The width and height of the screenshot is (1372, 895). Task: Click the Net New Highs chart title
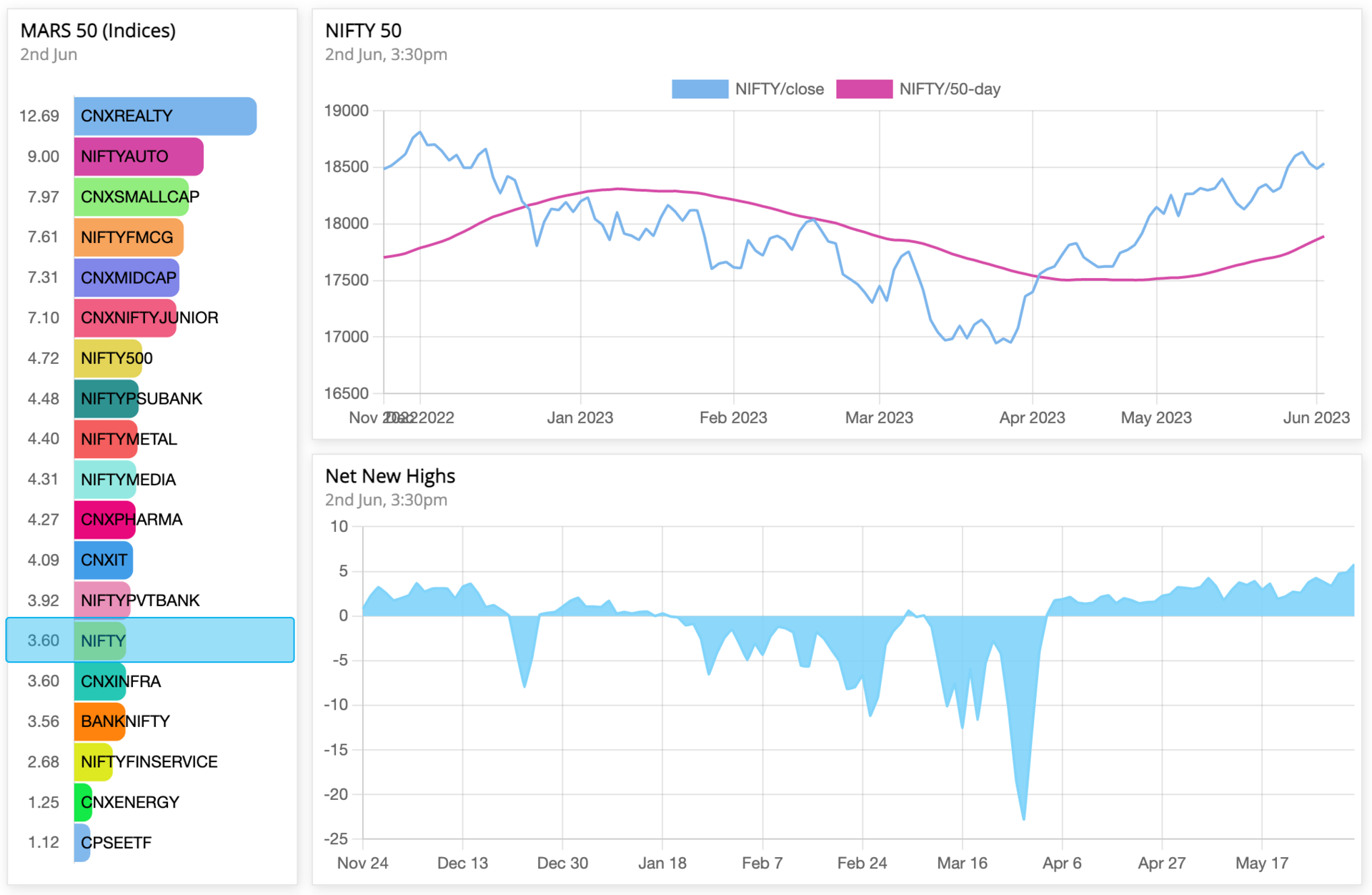390,476
